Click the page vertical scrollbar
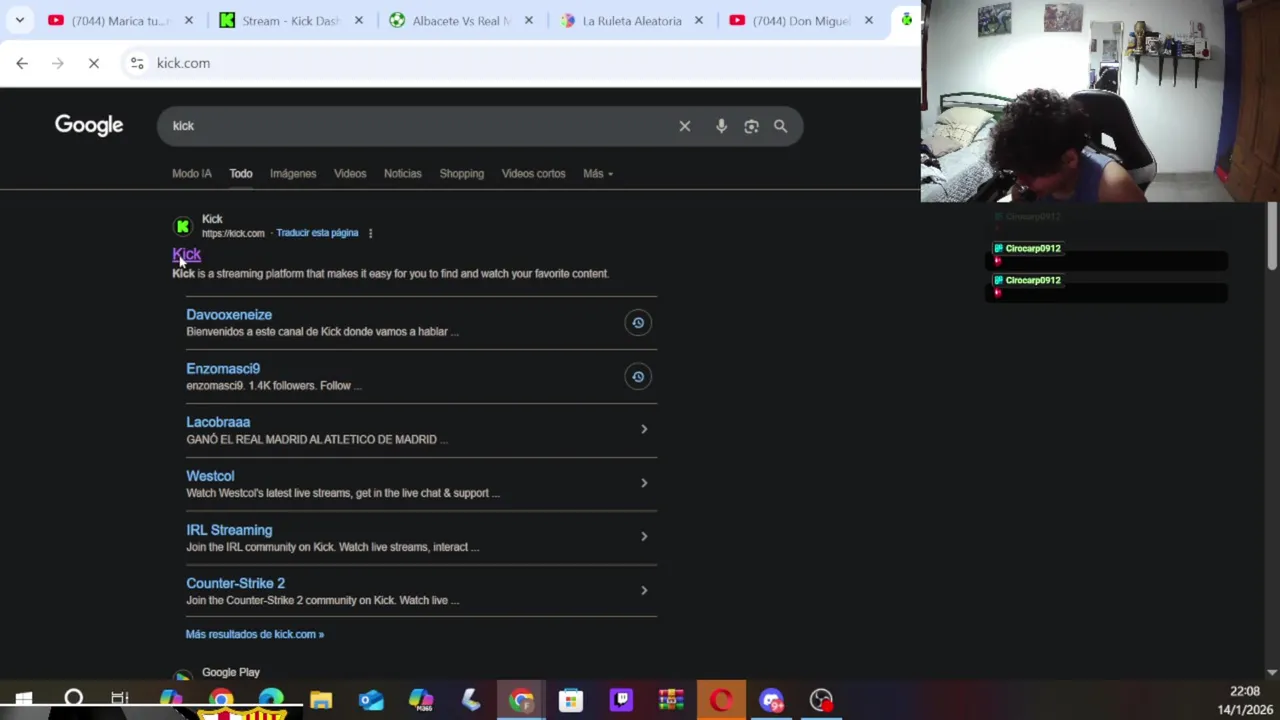Viewport: 1280px width, 720px height. [x=1272, y=236]
